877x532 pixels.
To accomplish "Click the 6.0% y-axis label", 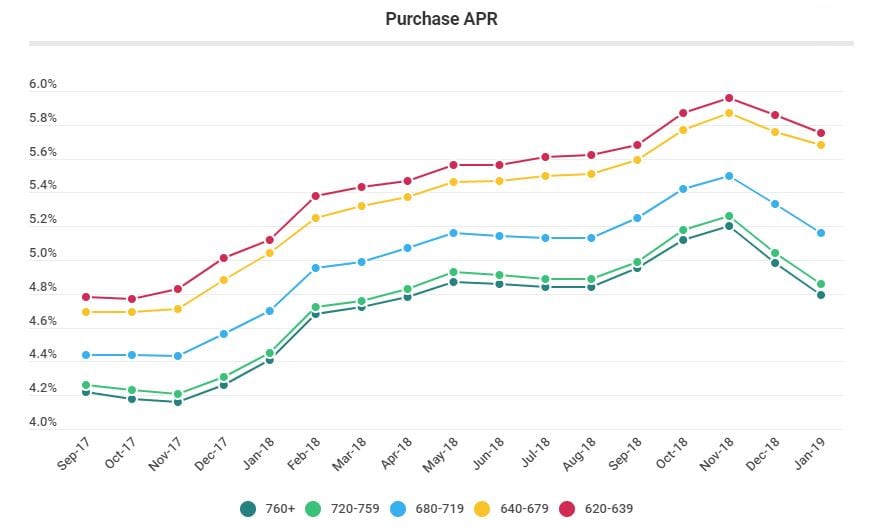I will coord(43,85).
